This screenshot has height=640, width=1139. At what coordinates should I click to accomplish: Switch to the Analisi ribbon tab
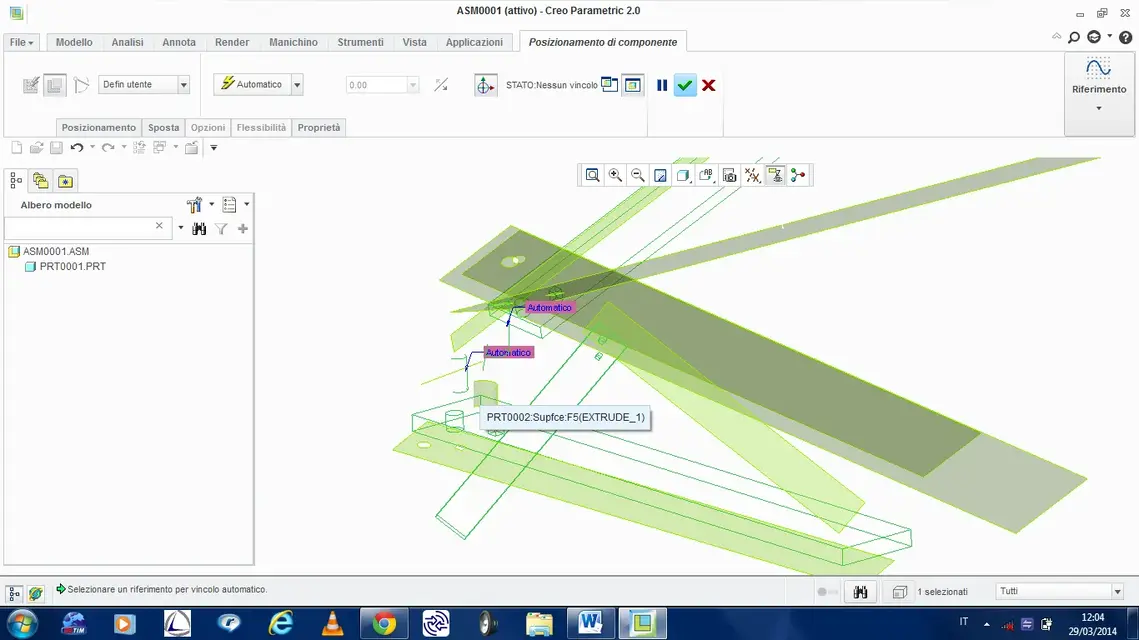click(x=127, y=42)
